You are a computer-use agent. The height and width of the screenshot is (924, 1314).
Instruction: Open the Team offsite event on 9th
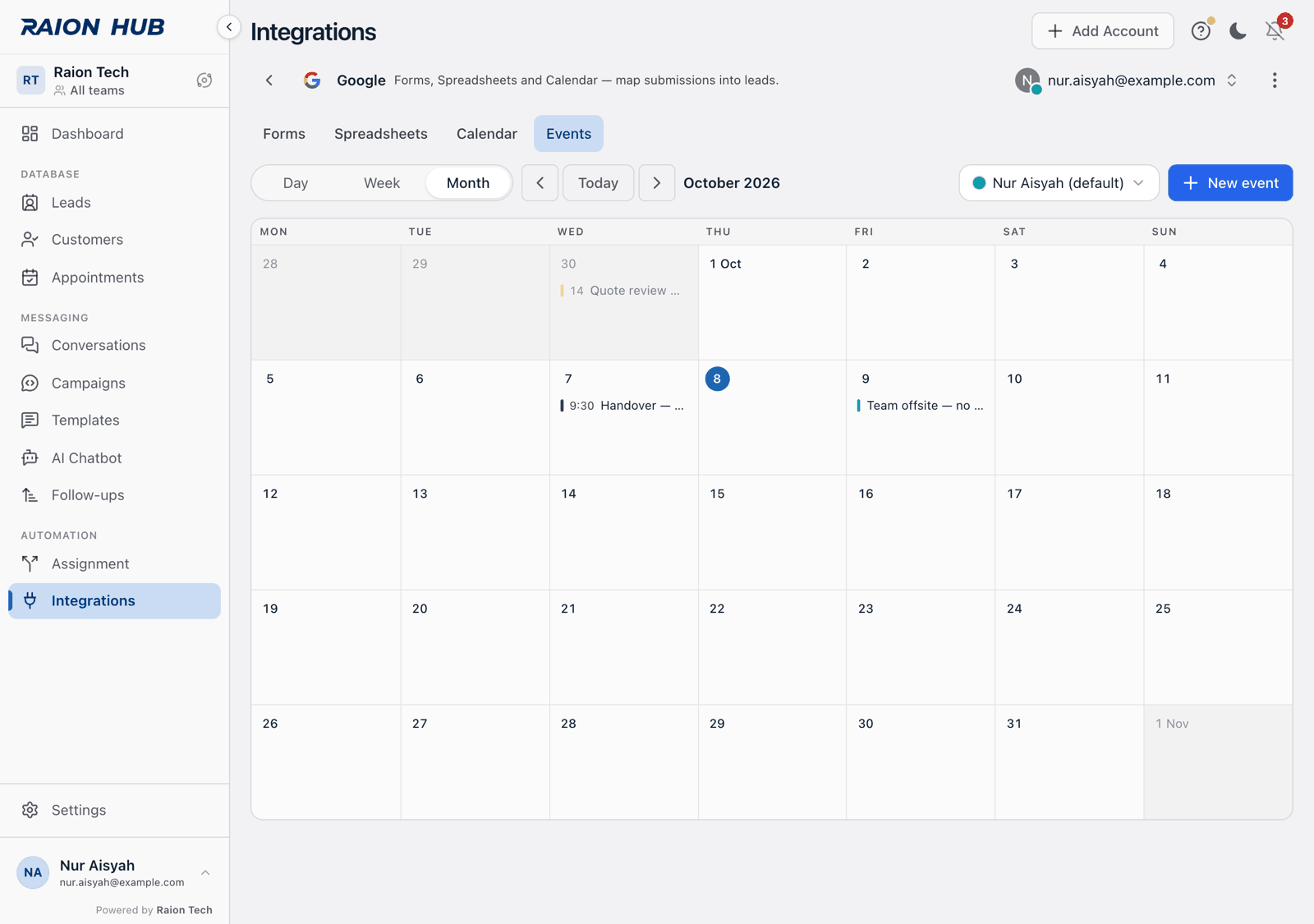tap(920, 406)
